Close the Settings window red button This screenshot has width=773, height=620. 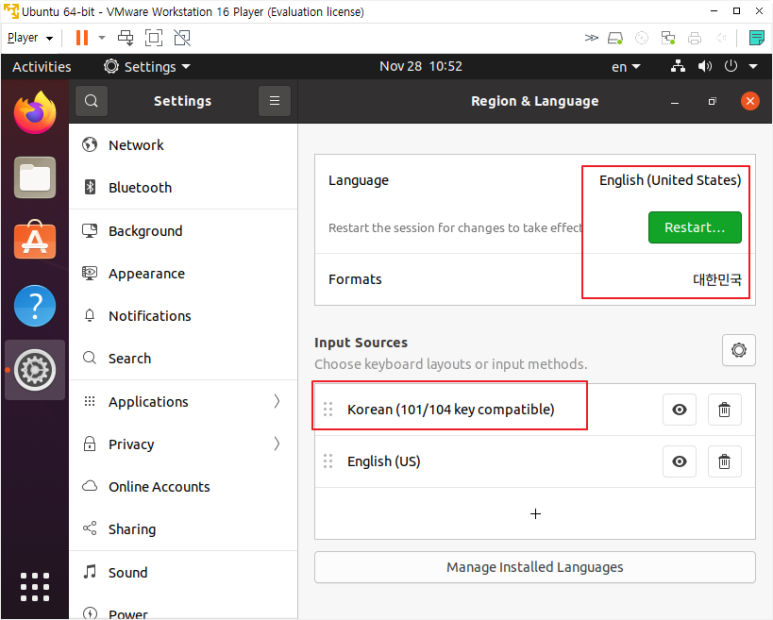[750, 101]
